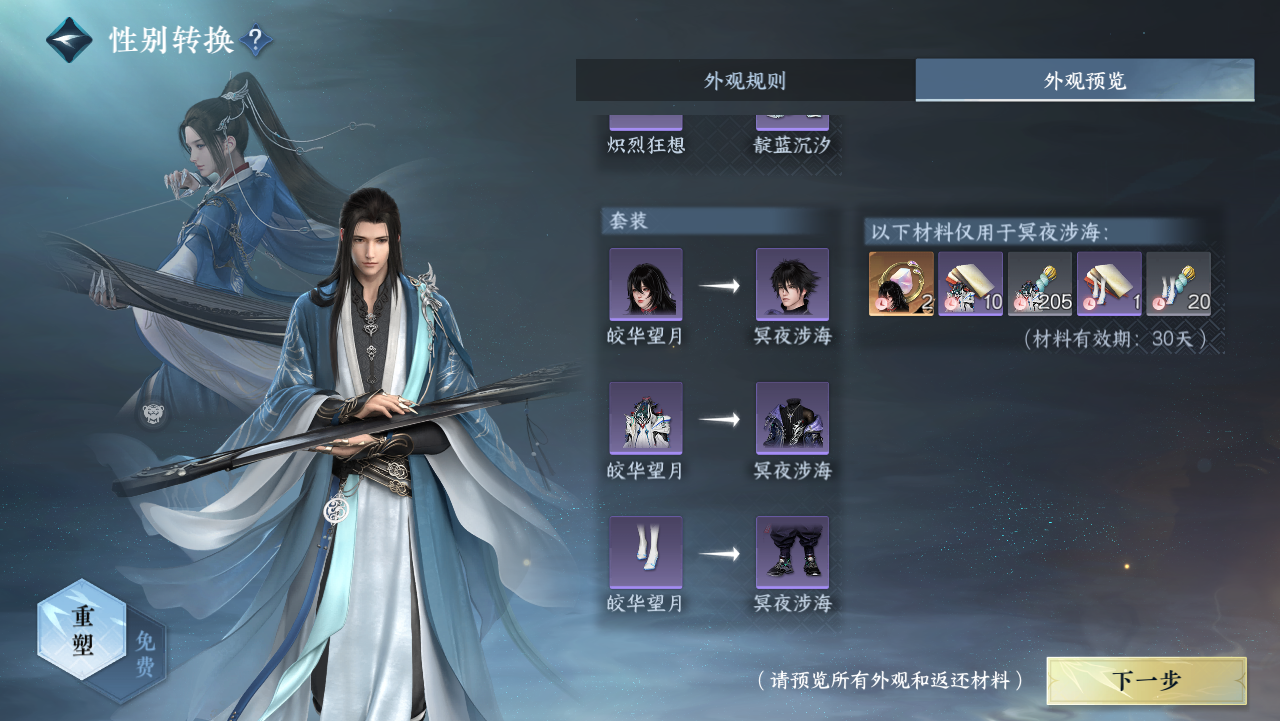Click the 下一步 button
The image size is (1280, 721).
(1146, 681)
